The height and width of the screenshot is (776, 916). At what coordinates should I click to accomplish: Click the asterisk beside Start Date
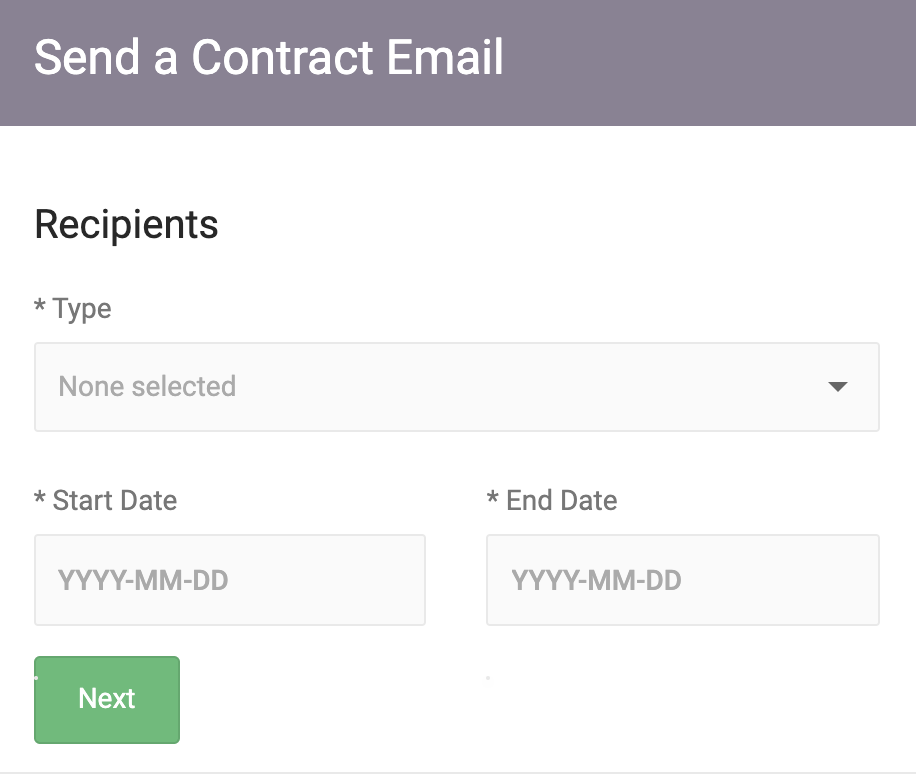pos(40,500)
